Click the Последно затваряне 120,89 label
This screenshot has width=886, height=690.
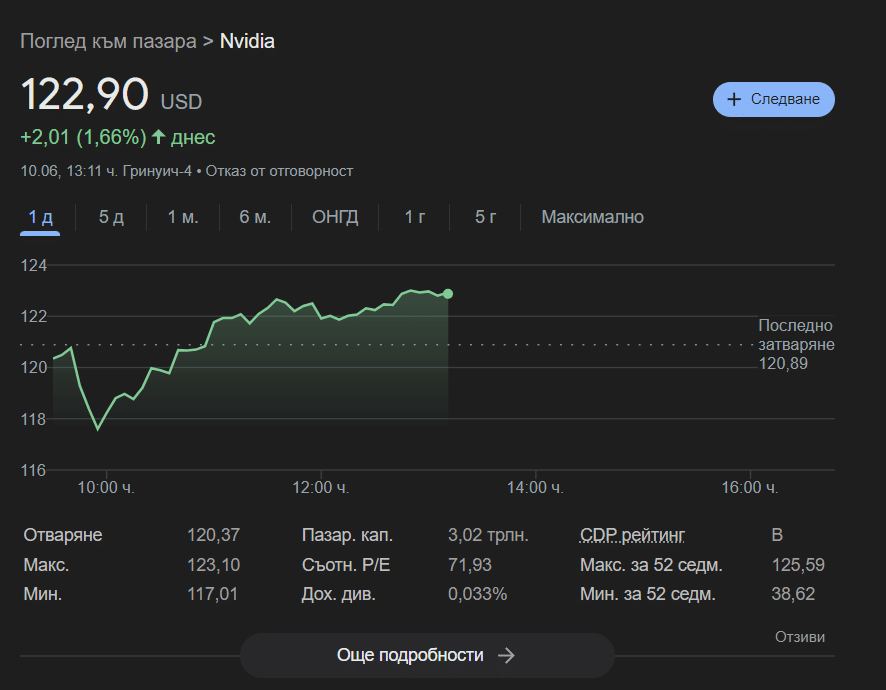click(796, 344)
